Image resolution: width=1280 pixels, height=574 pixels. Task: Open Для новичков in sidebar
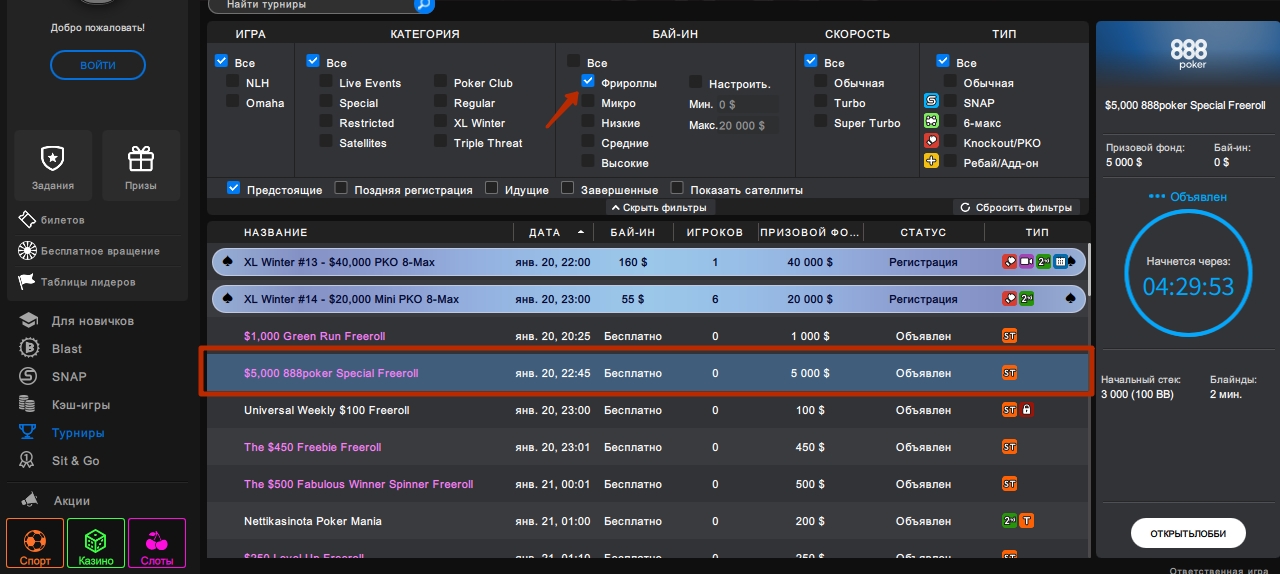(x=93, y=321)
